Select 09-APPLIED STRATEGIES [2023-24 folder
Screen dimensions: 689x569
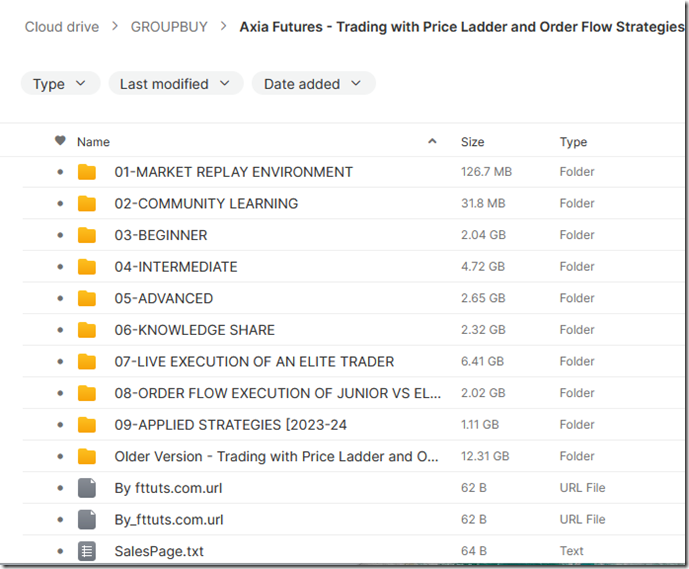point(230,425)
